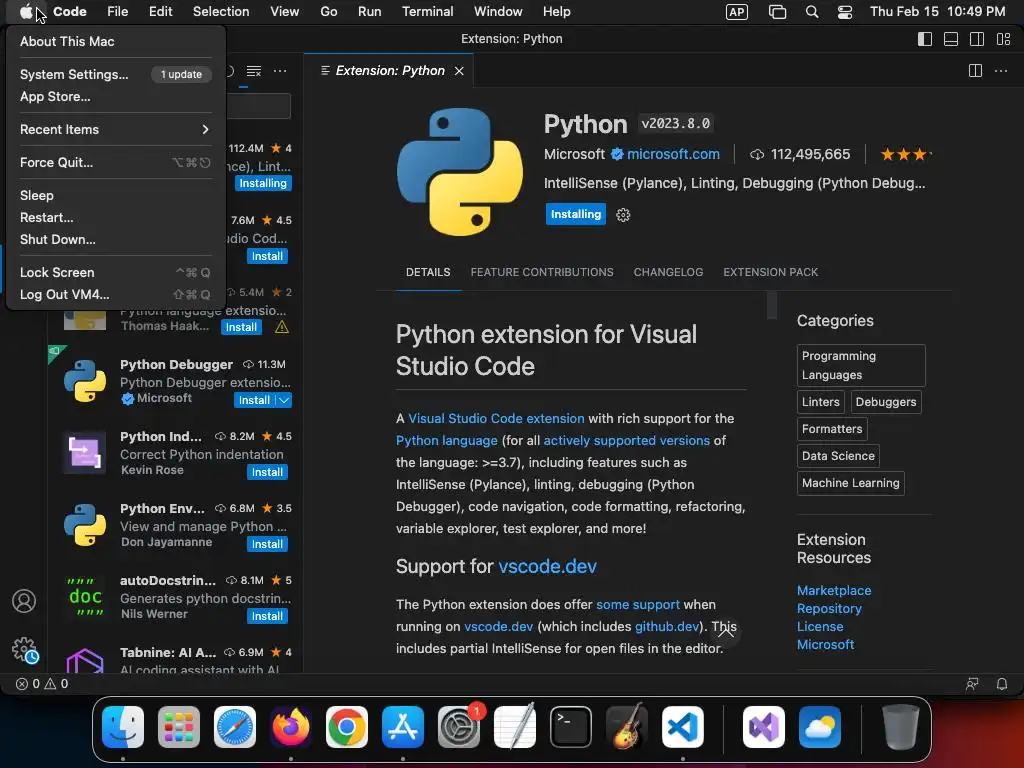This screenshot has width=1024, height=768.
Task: Switch to Feature Contributions tab
Action: 542,272
